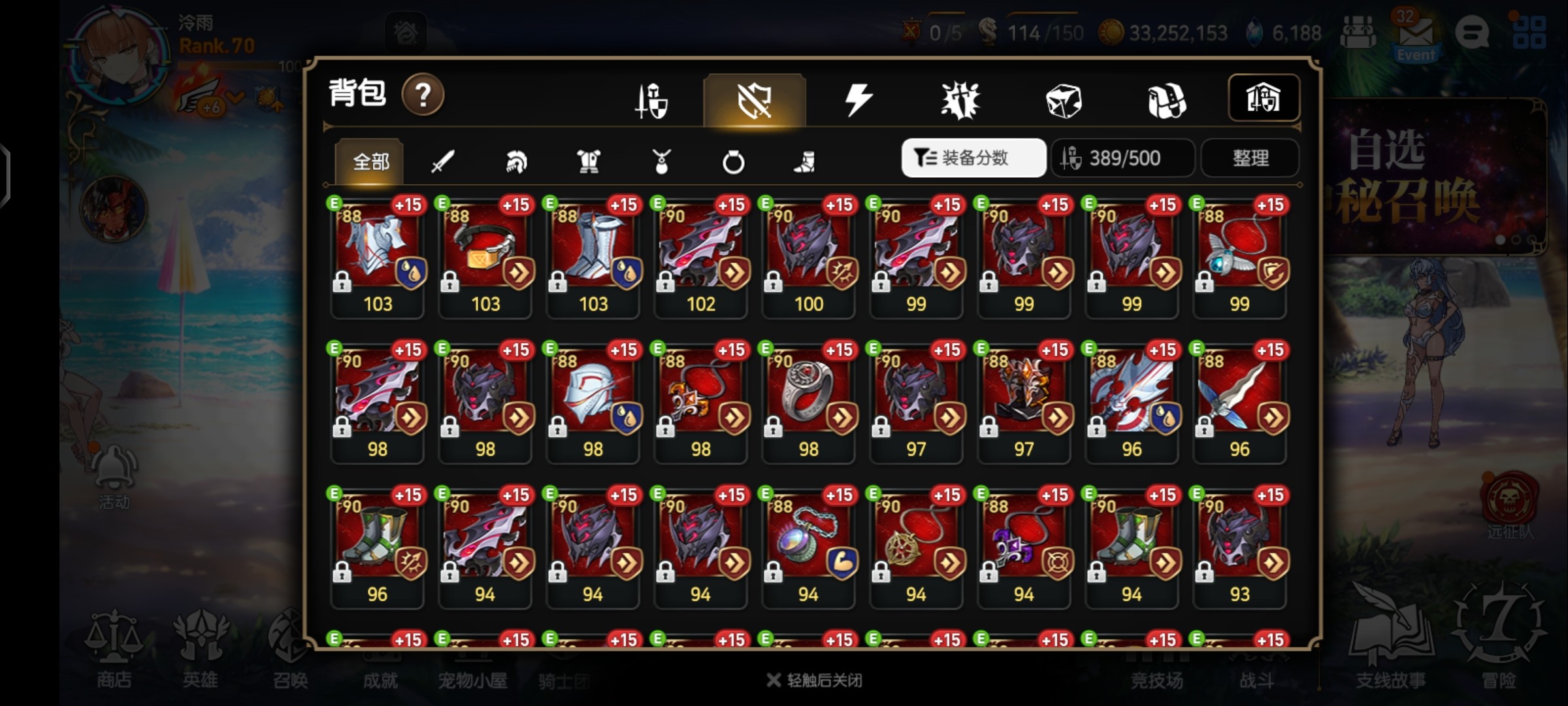Close the panel via 轻触后关闭
This screenshot has height=706, width=1568.
click(x=814, y=680)
